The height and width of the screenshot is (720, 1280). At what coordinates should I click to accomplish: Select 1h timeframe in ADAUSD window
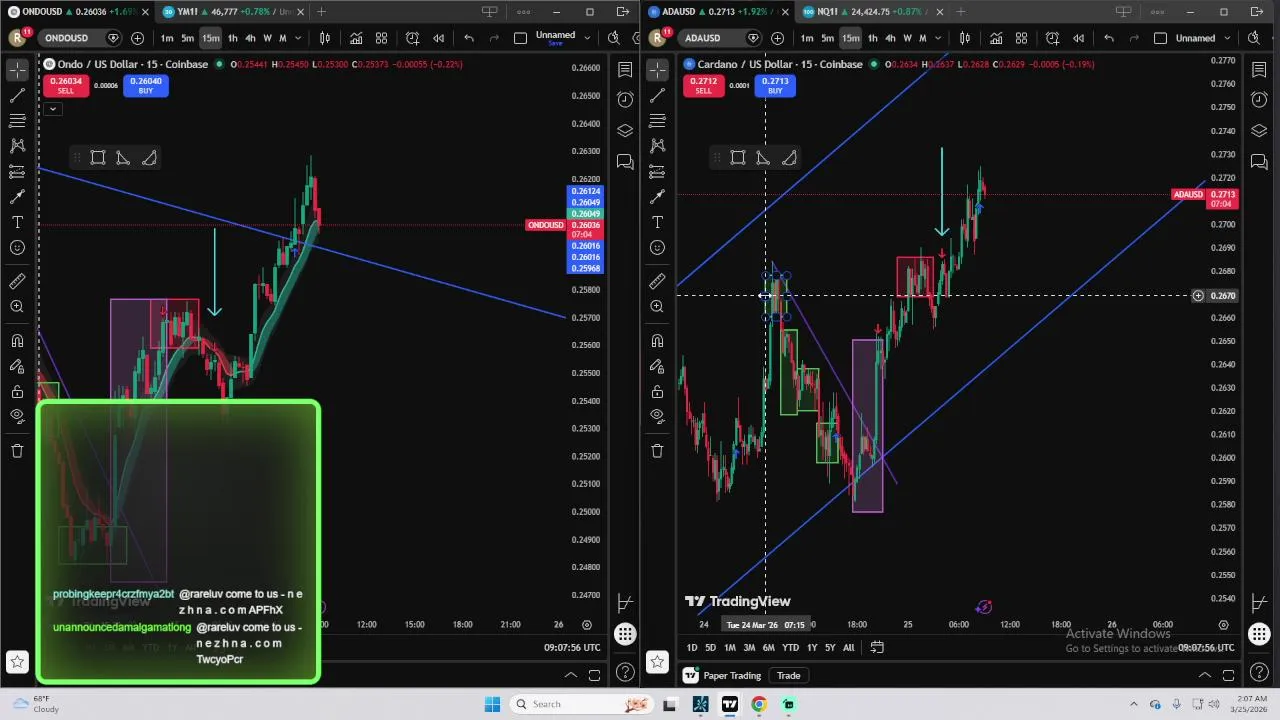pyautogui.click(x=872, y=38)
